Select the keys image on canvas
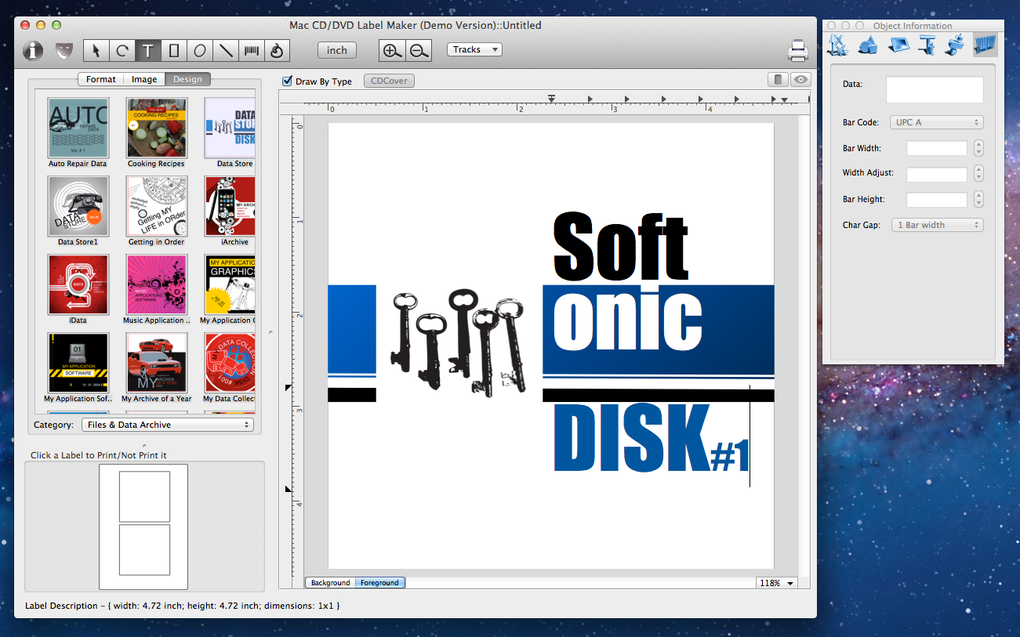This screenshot has height=637, width=1020. [459, 343]
